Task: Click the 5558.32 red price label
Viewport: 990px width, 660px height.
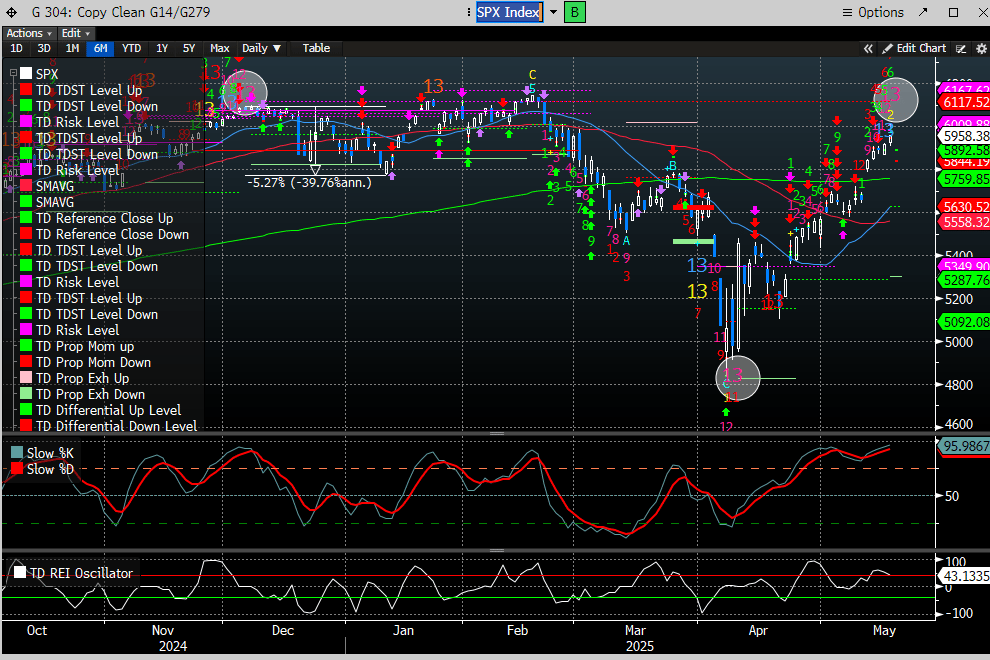Action: (x=965, y=222)
